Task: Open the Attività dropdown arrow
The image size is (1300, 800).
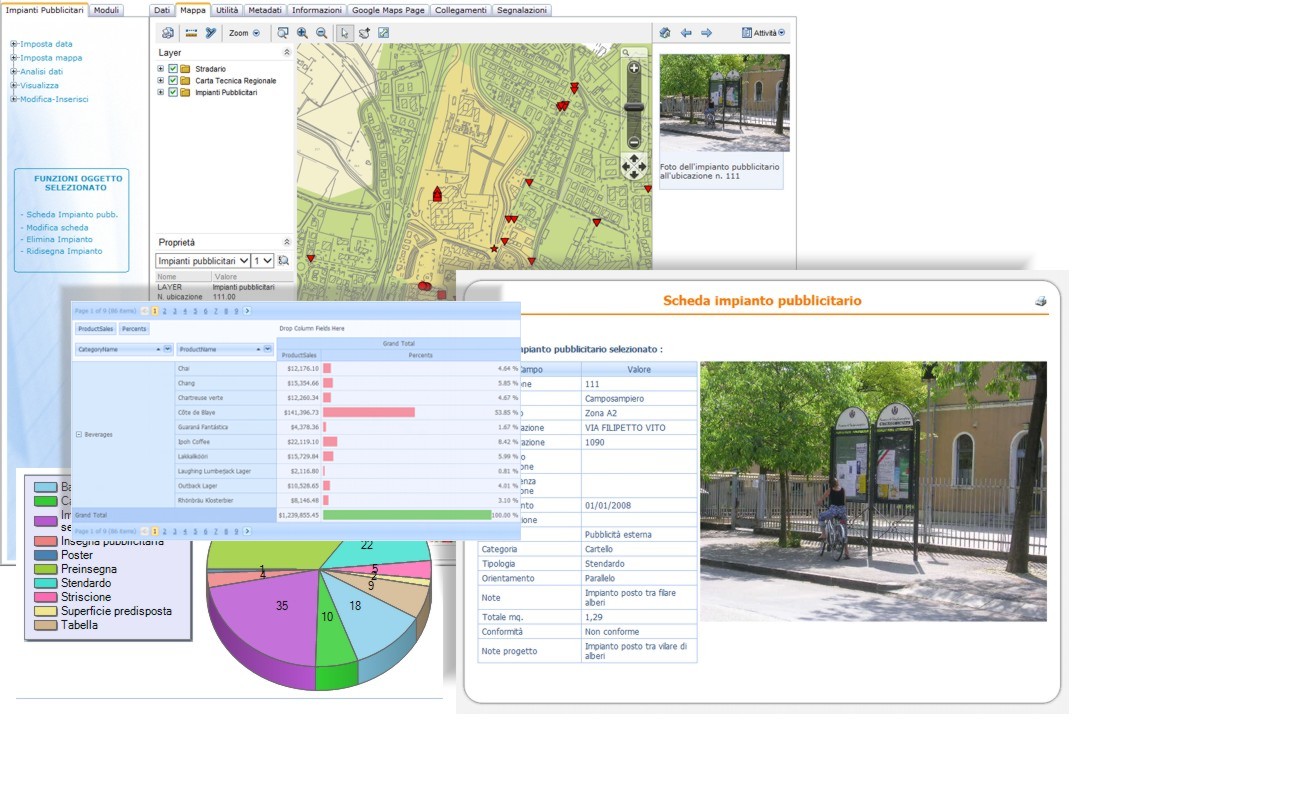Action: [782, 33]
